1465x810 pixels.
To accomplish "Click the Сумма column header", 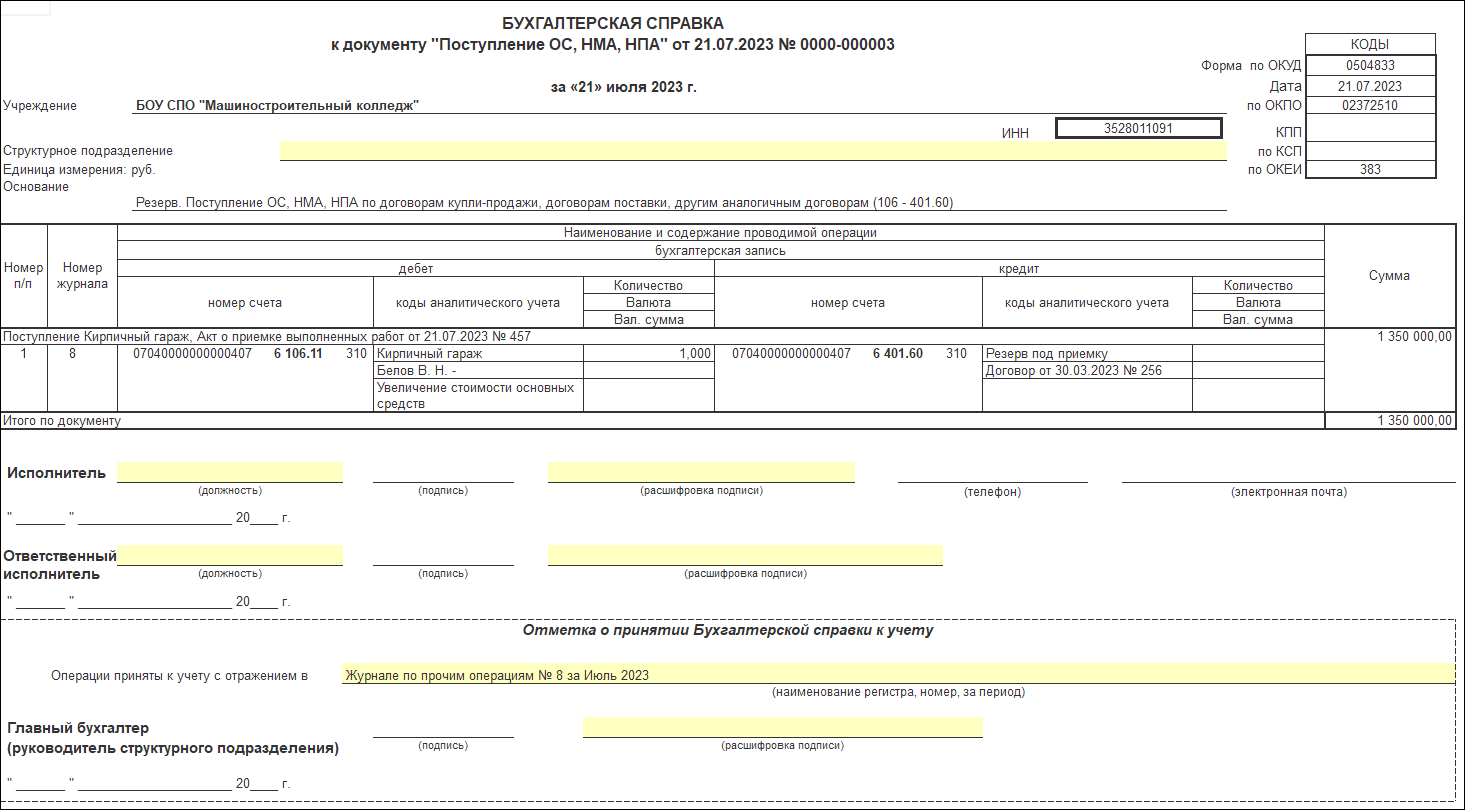I will pyautogui.click(x=1389, y=276).
